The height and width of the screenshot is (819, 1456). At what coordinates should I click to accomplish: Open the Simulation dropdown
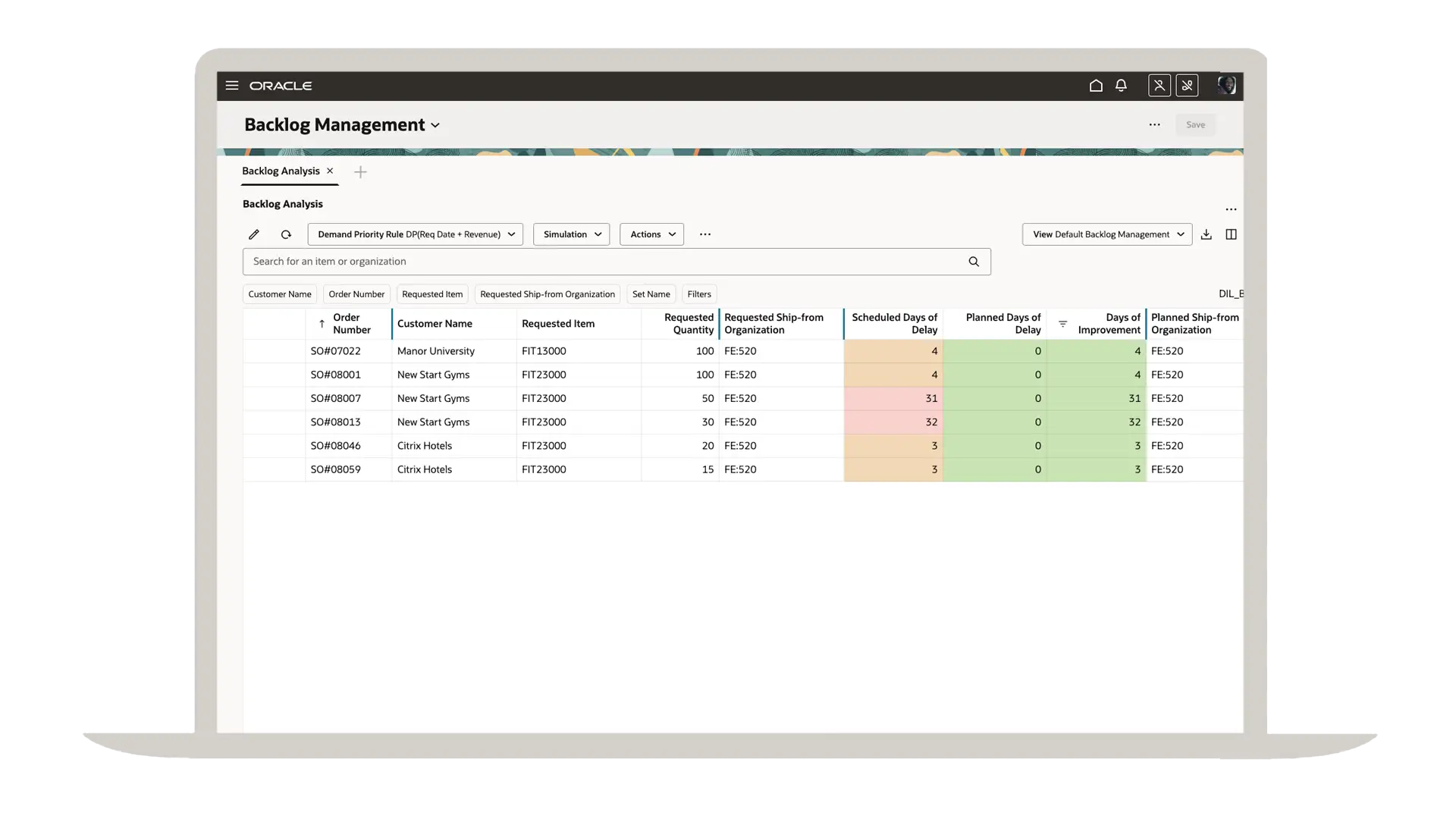572,234
